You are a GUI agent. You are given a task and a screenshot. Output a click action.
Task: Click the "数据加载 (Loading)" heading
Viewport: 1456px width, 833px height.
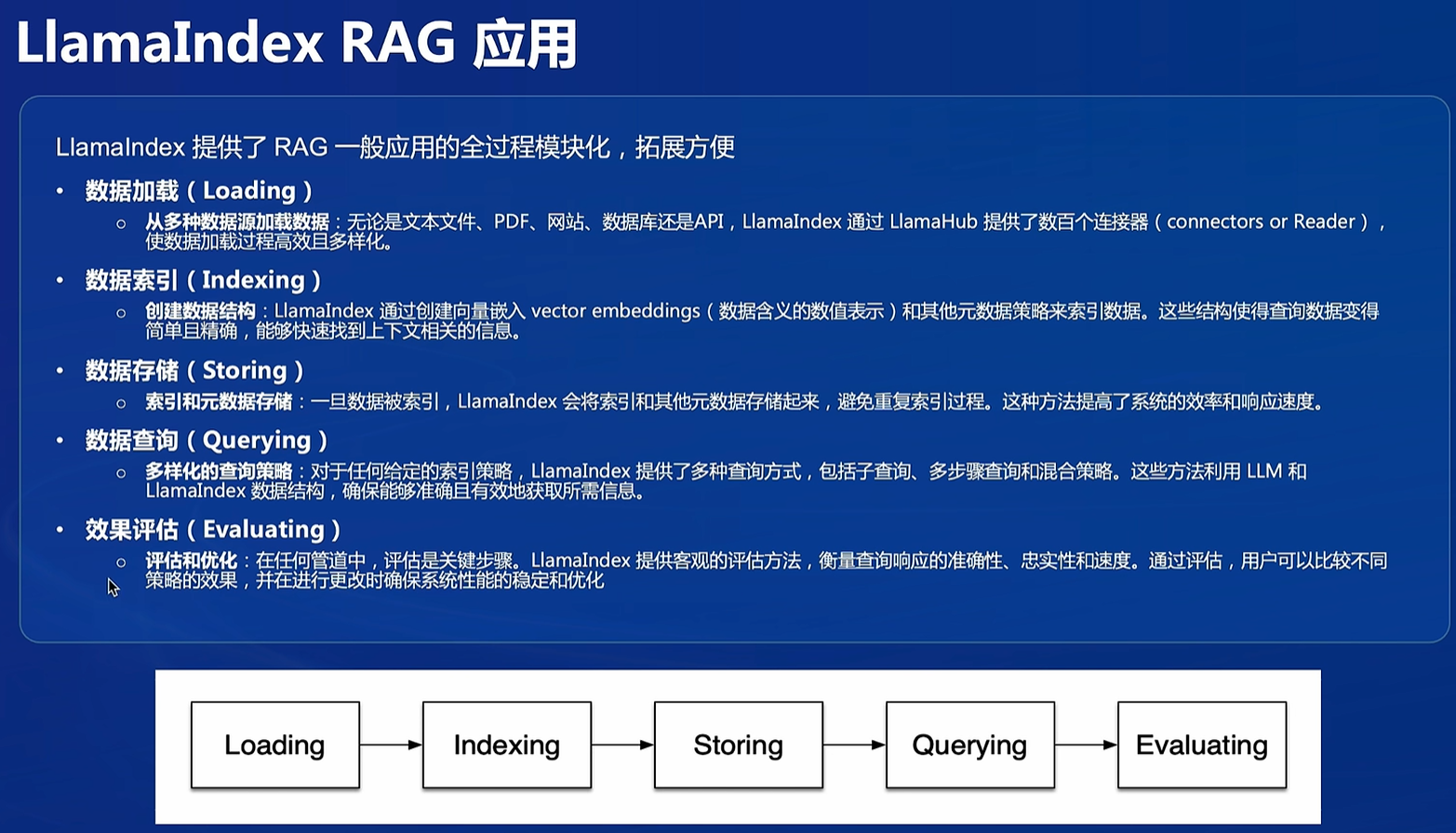199,191
